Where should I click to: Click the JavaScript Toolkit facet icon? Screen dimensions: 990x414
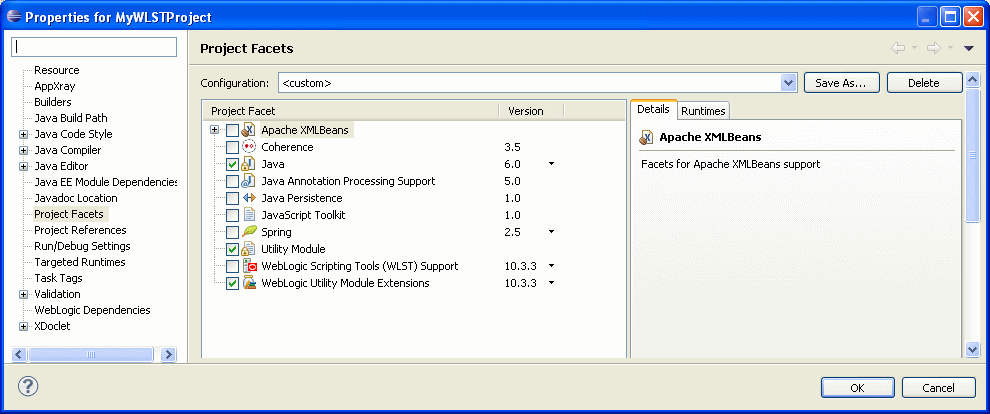249,215
